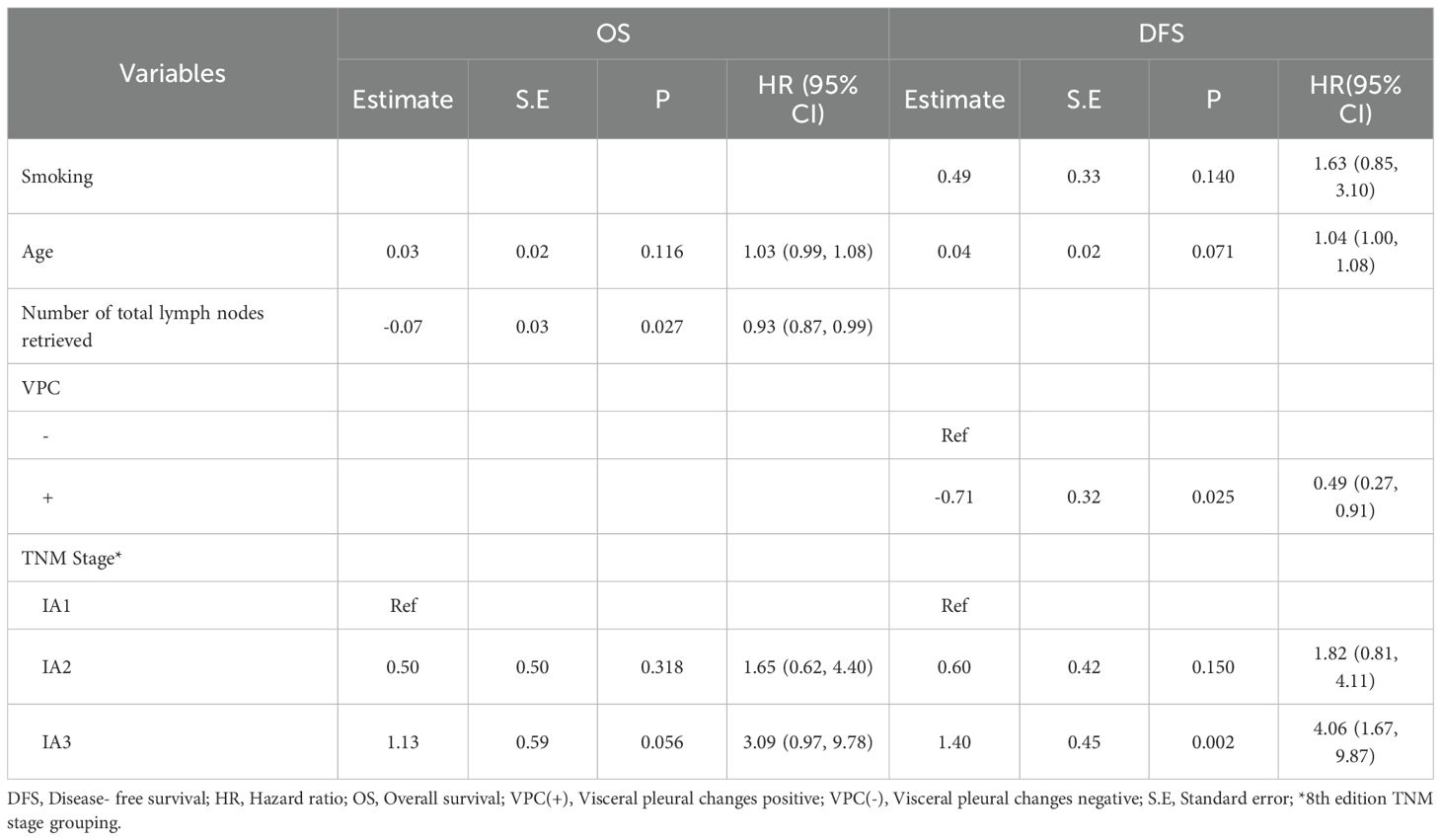
Task: Select the OS group header cell
Action: (613, 33)
